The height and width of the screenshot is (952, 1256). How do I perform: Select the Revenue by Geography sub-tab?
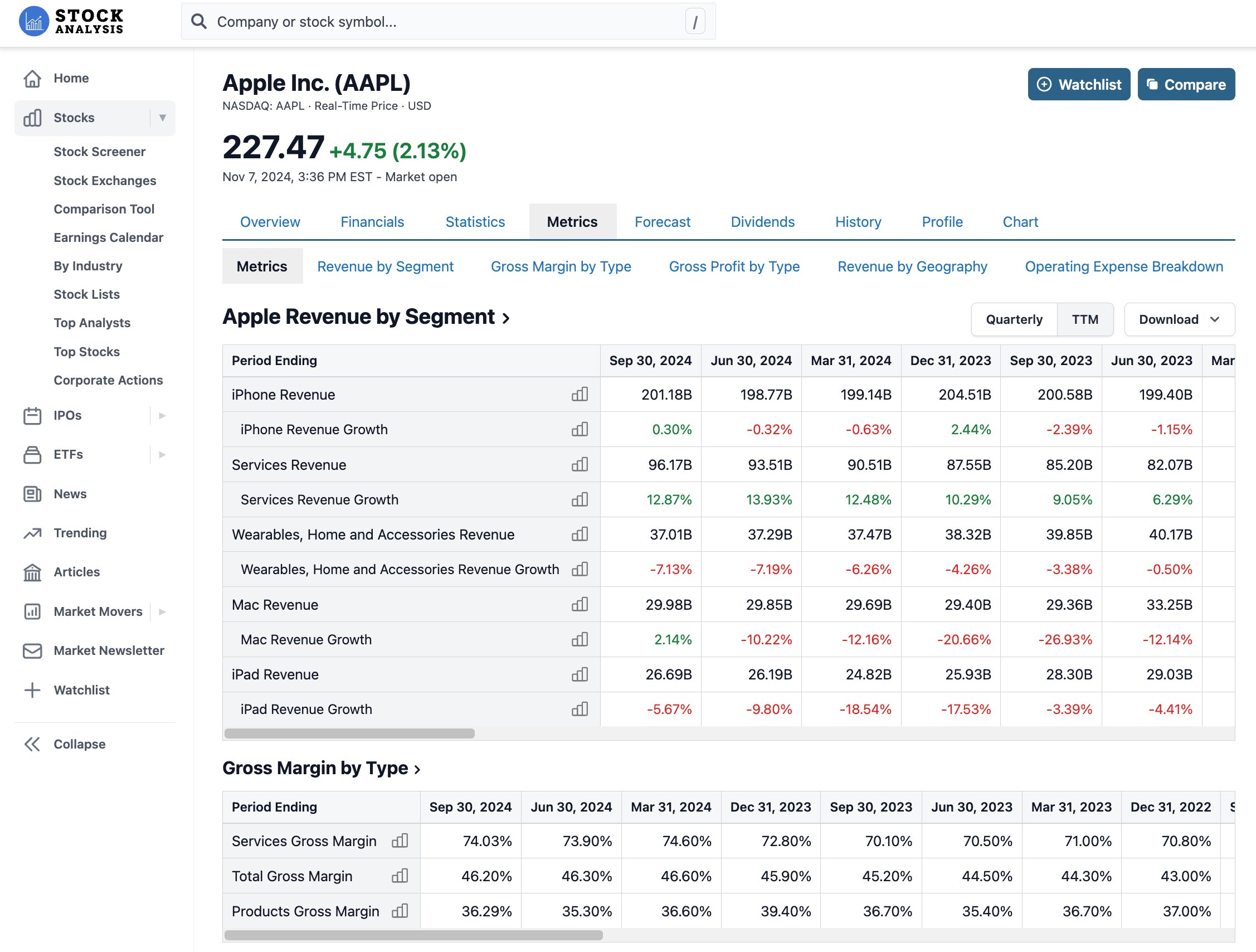pyautogui.click(x=913, y=266)
